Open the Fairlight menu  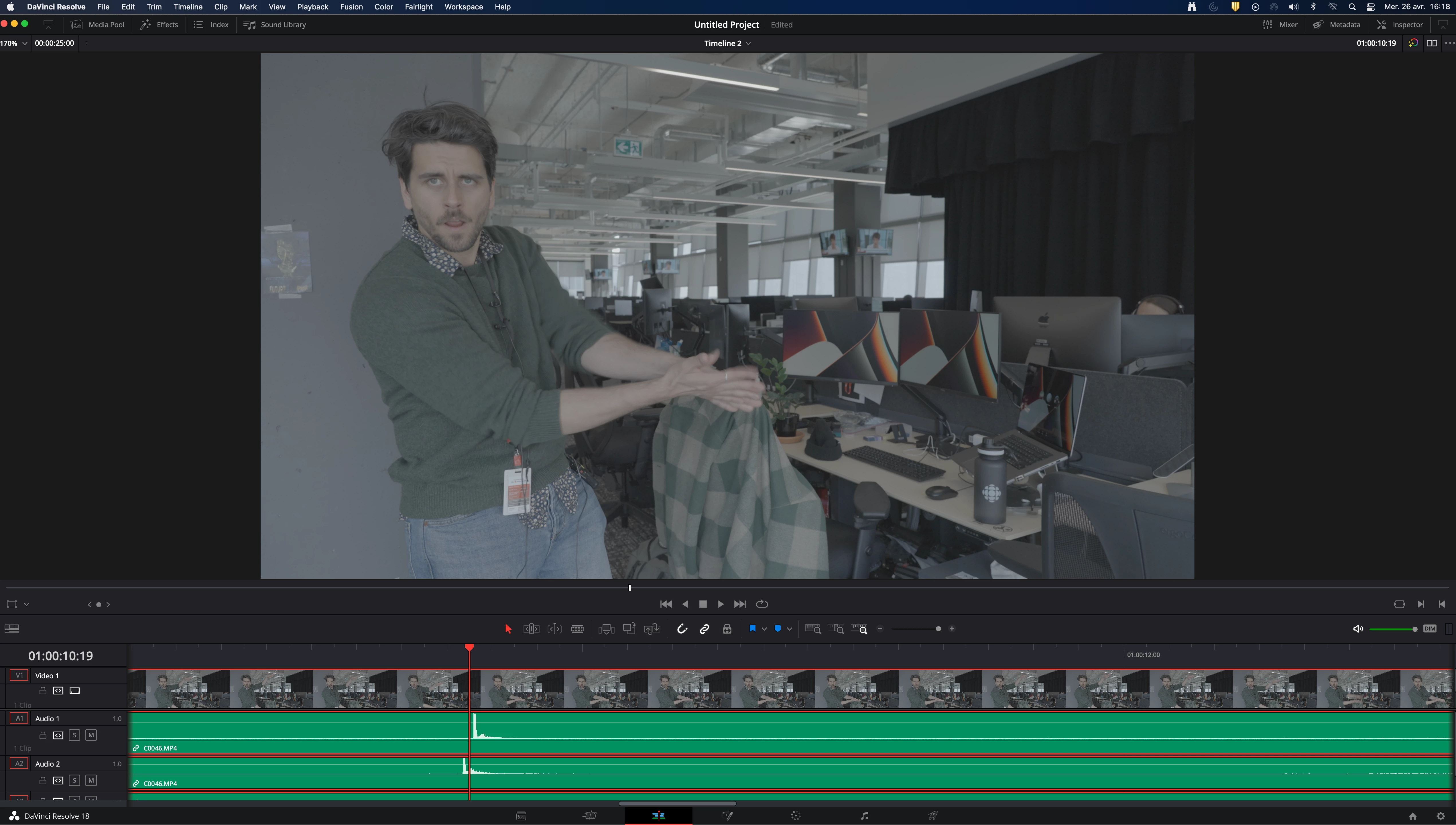tap(418, 7)
